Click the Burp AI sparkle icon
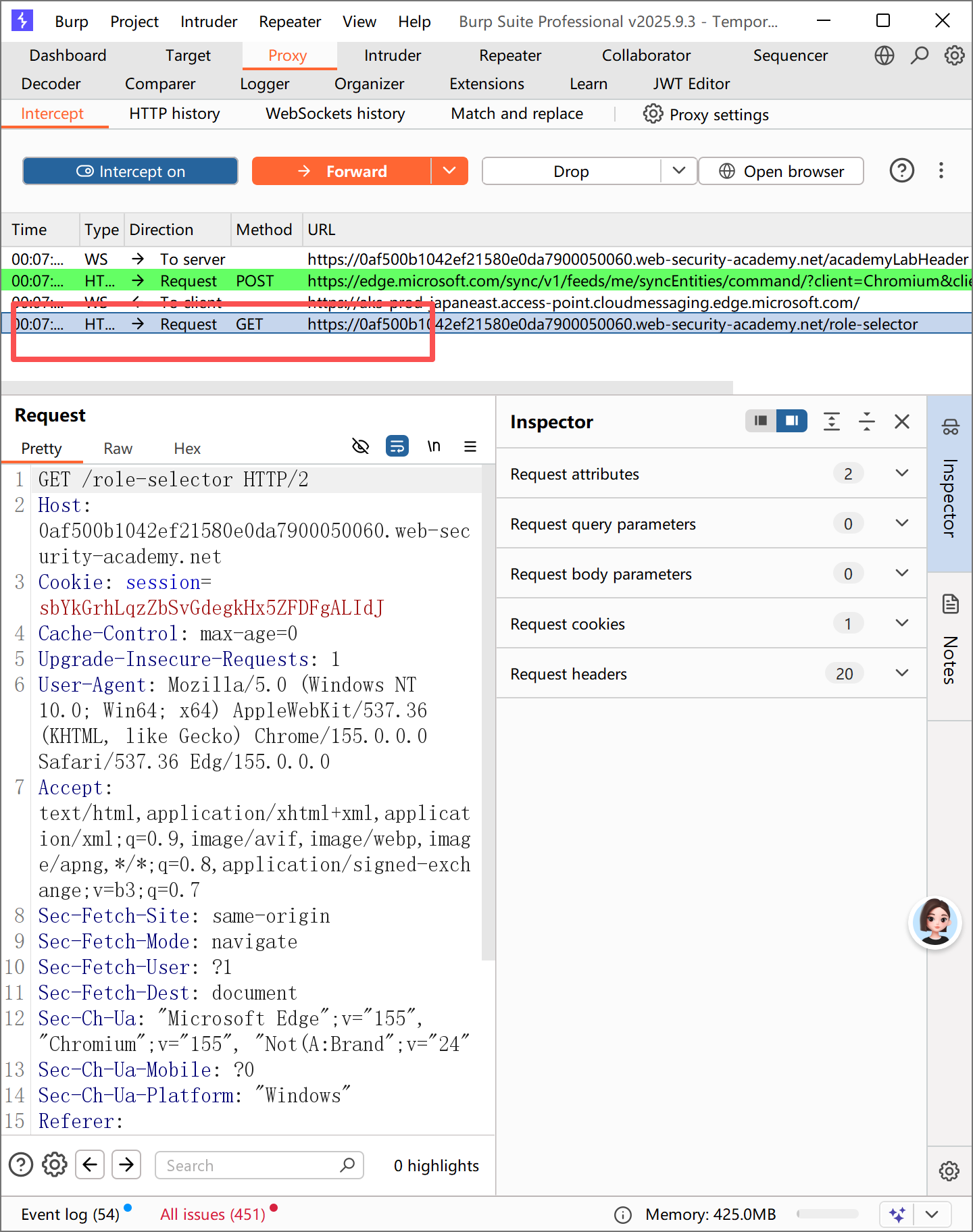This screenshot has width=973, height=1232. tap(897, 1214)
